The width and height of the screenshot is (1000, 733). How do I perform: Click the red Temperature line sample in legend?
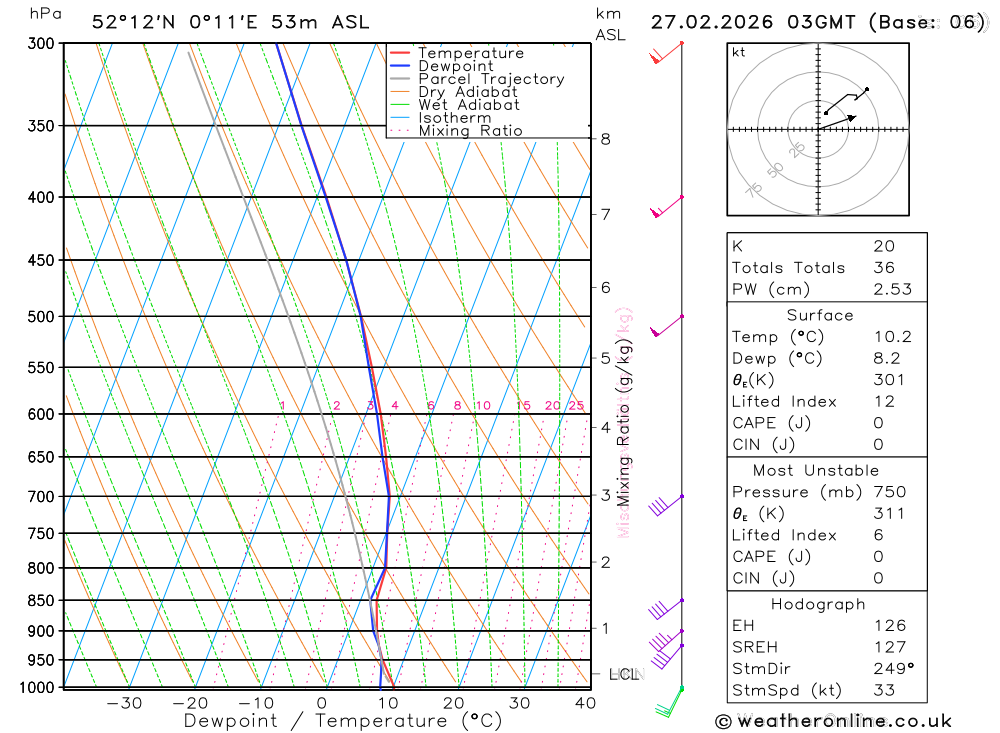click(x=399, y=53)
